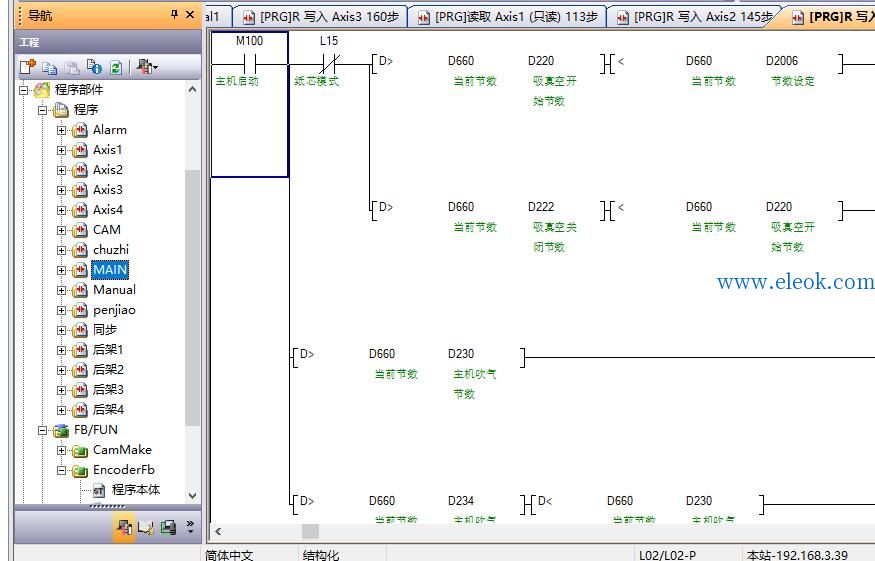875x561 pixels.
Task: Click the copy icon in navigation toolbar
Action: click(50, 68)
